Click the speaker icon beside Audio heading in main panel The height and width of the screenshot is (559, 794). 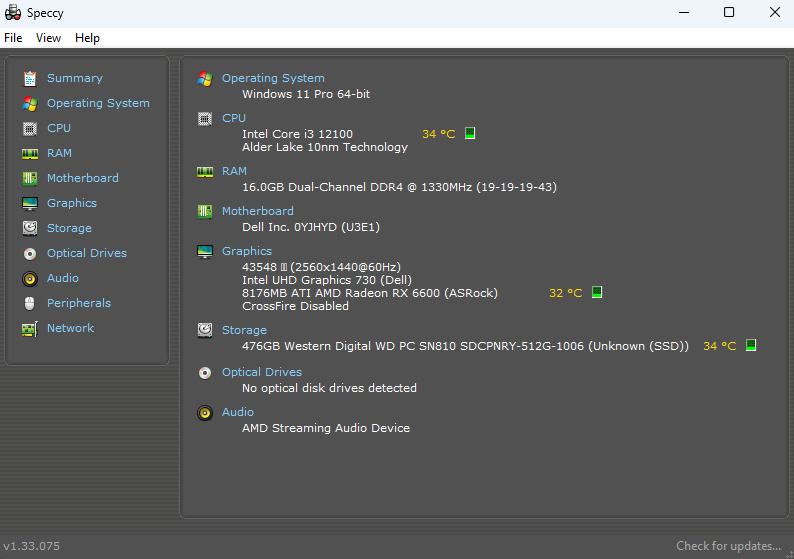(205, 413)
